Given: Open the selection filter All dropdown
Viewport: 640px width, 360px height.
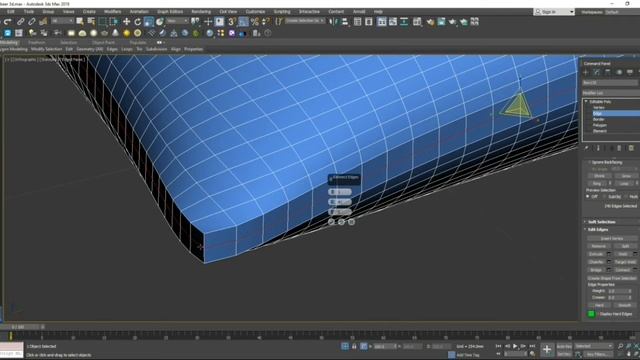Looking at the screenshot, I should pyautogui.click(x=62, y=21).
